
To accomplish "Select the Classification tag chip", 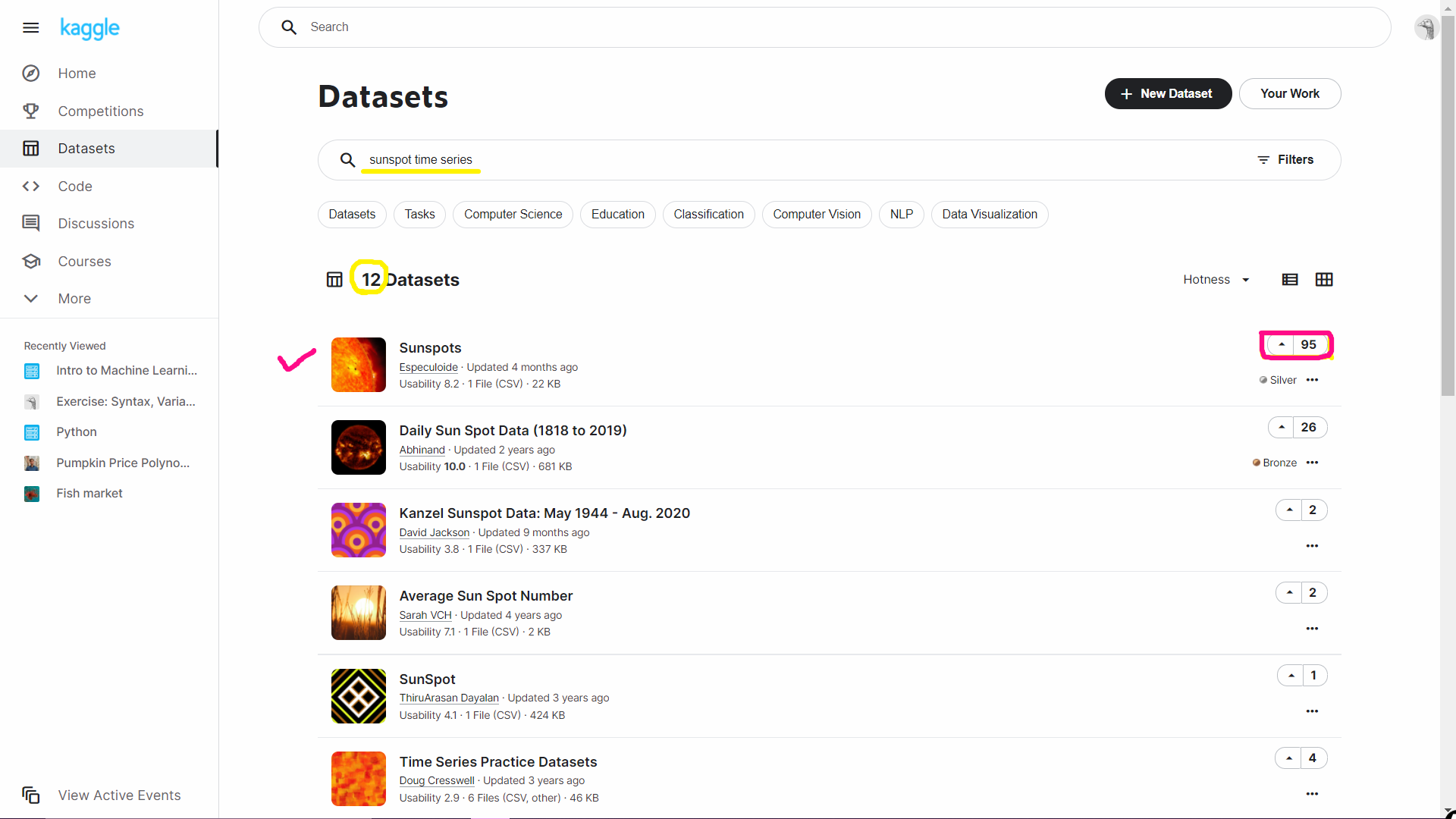I will pyautogui.click(x=709, y=215).
